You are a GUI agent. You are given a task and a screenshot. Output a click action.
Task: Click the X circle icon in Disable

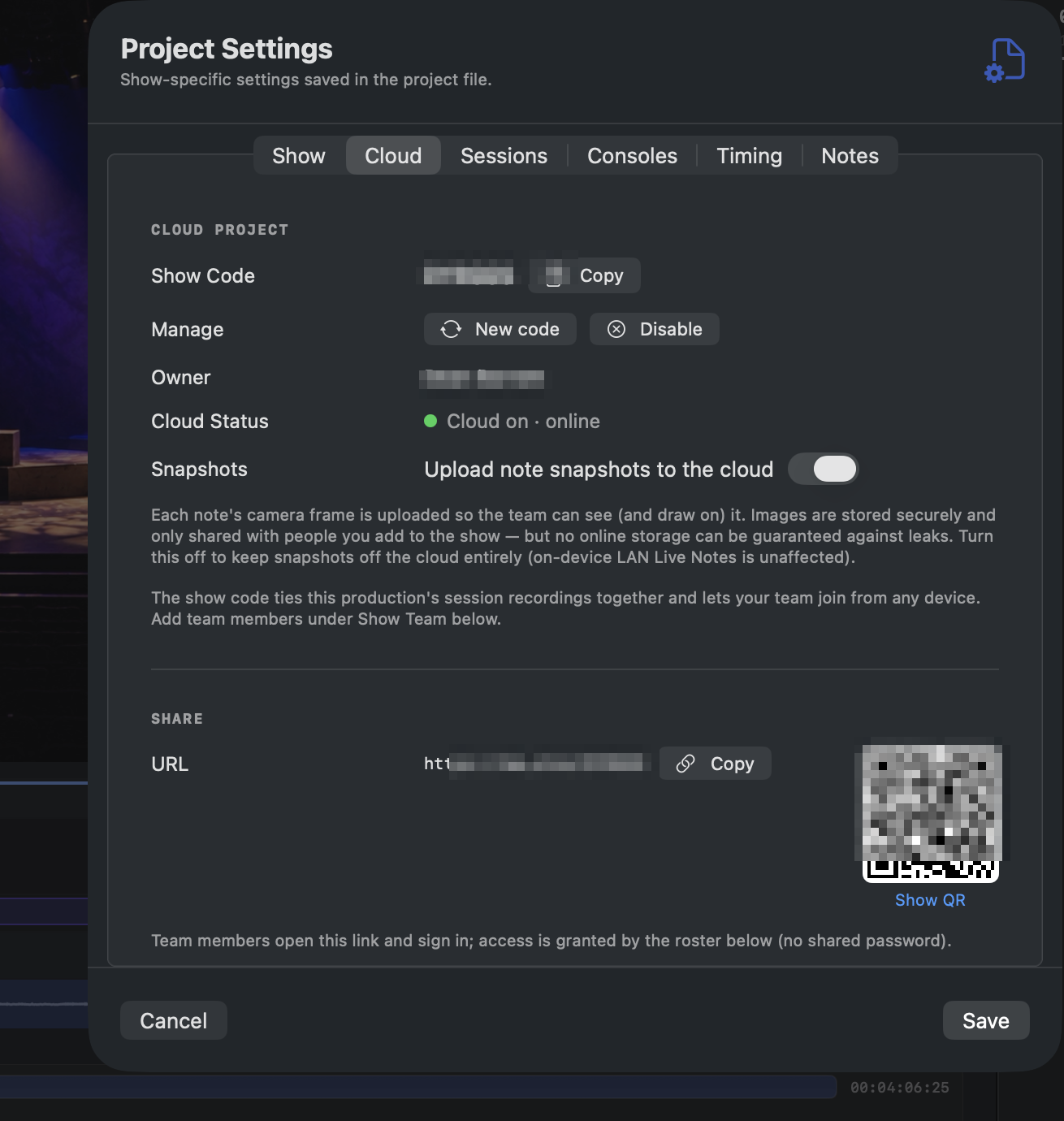616,329
